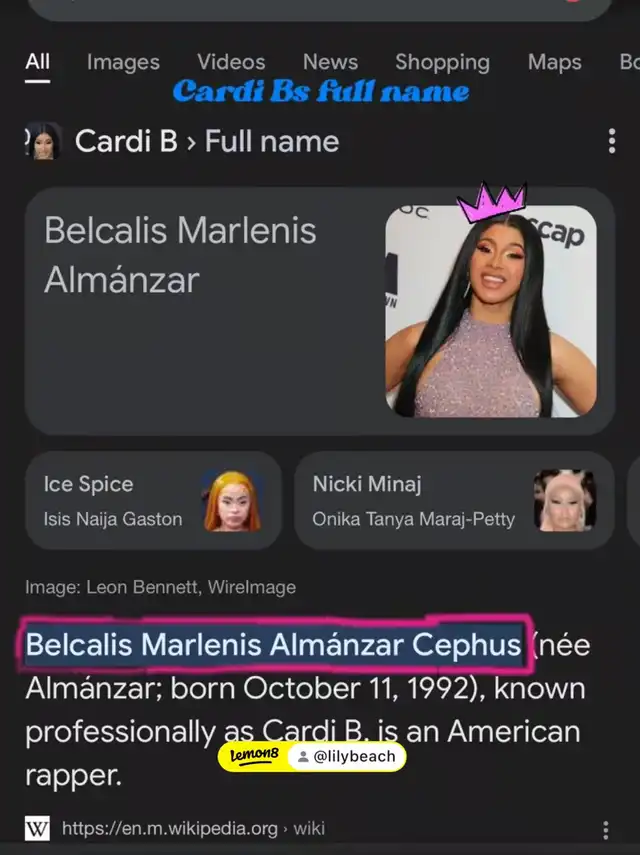Open the Ice Spice full name card
The width and height of the screenshot is (640, 855).
153,501
